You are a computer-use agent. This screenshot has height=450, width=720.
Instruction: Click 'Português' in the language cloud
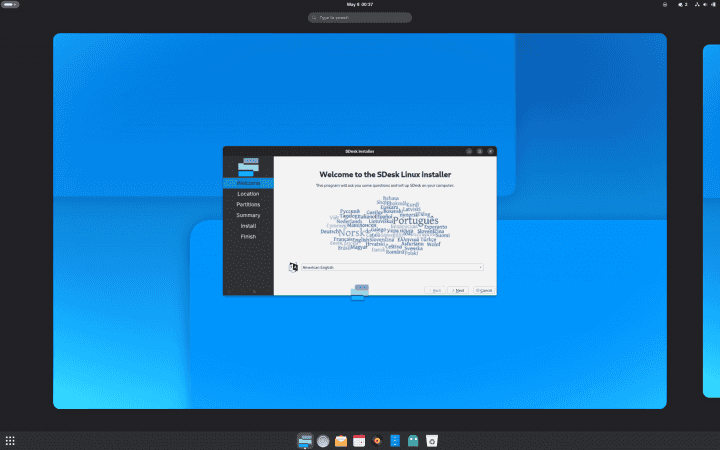pyautogui.click(x=416, y=221)
